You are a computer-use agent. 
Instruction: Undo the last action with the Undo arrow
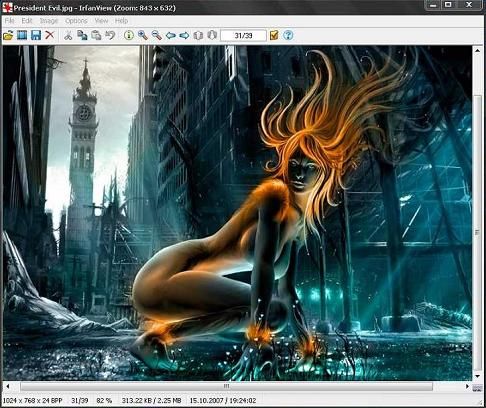(x=110, y=35)
